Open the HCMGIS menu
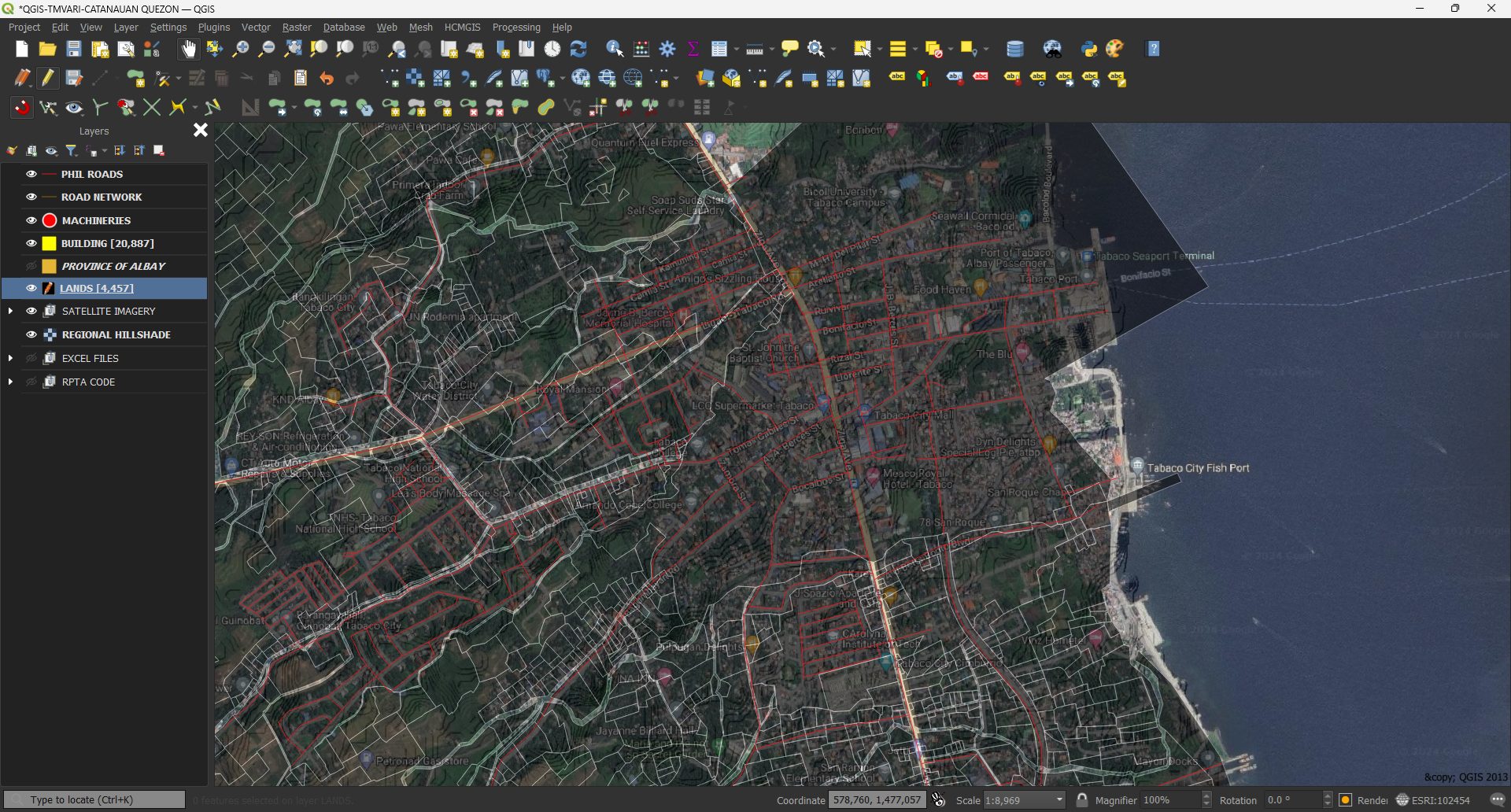 [462, 27]
